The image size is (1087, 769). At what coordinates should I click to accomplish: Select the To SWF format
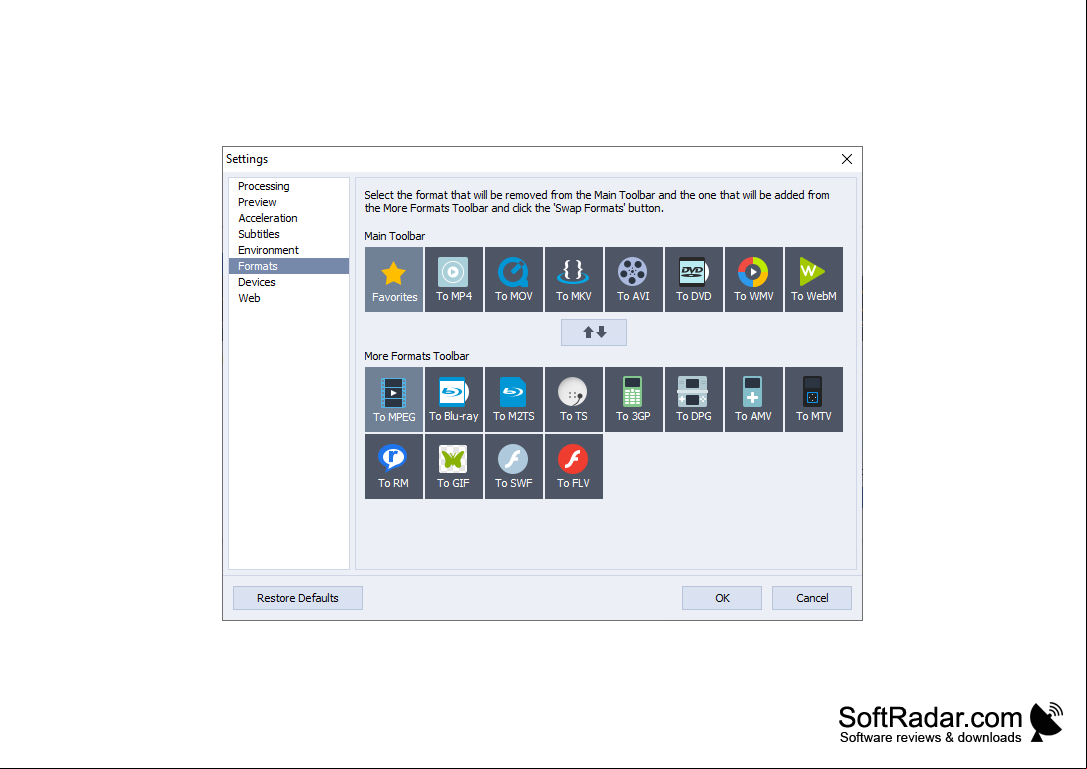(514, 466)
